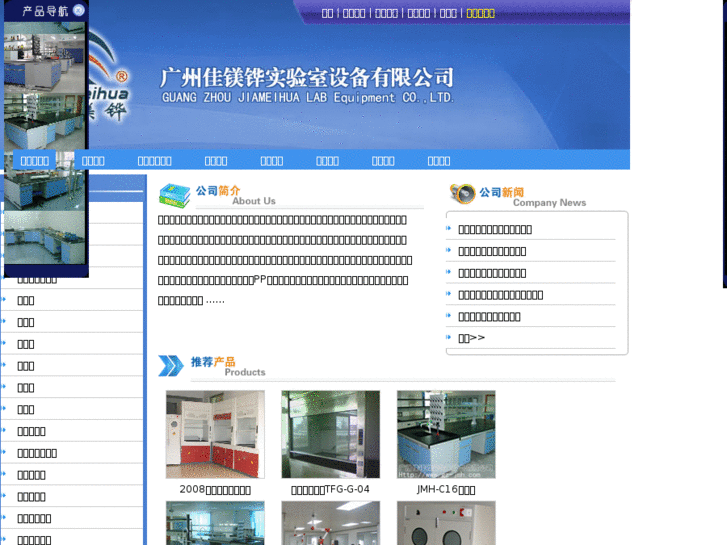Click the Products heading text
727x545 pixels.
[245, 372]
